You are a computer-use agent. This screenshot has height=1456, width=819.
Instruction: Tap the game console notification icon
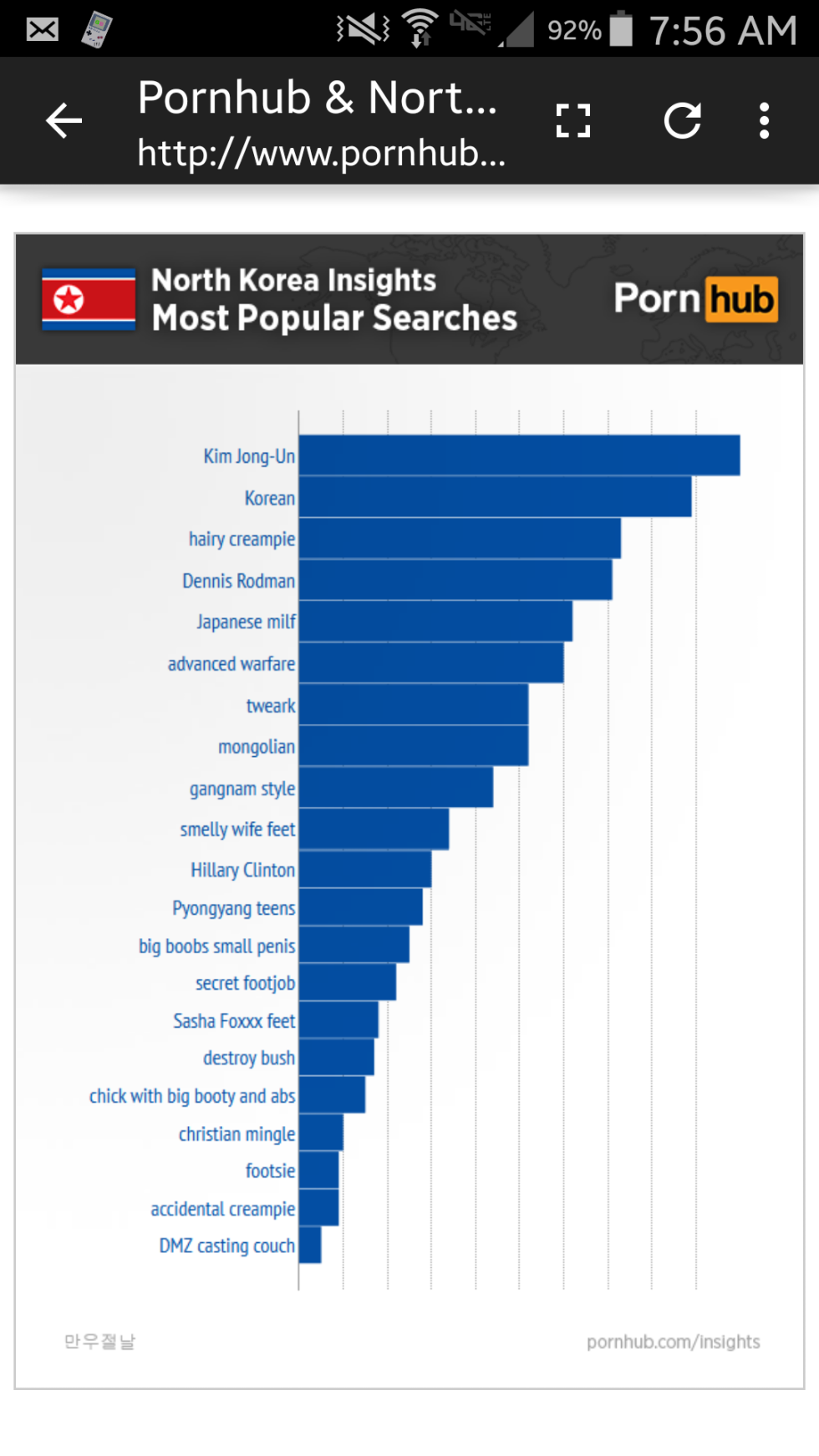coord(97,30)
